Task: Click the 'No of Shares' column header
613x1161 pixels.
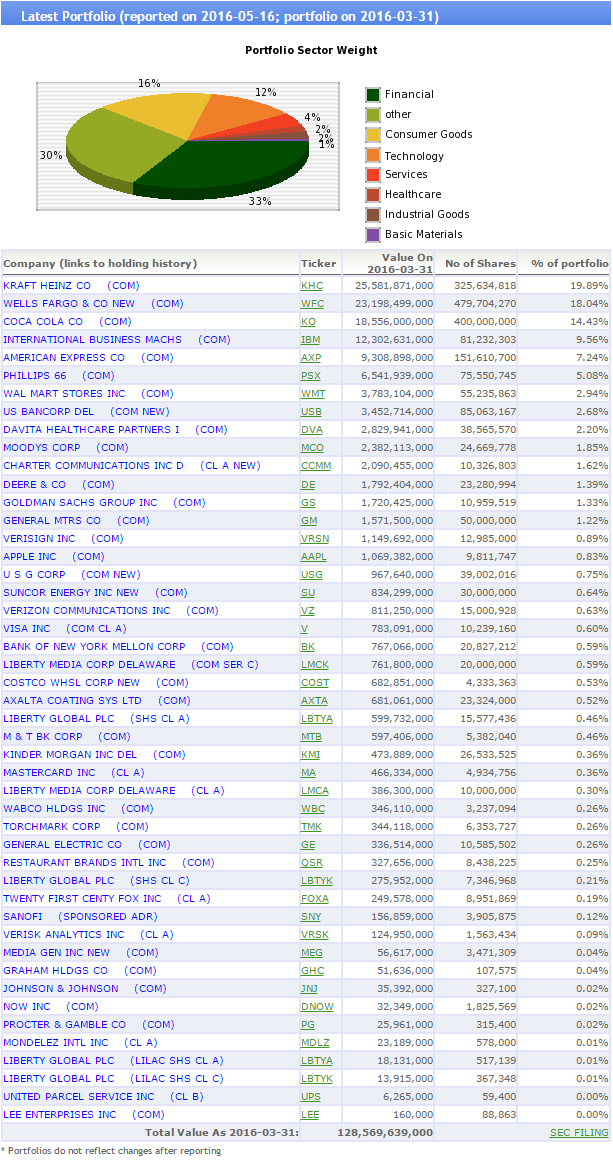Action: tap(480, 264)
